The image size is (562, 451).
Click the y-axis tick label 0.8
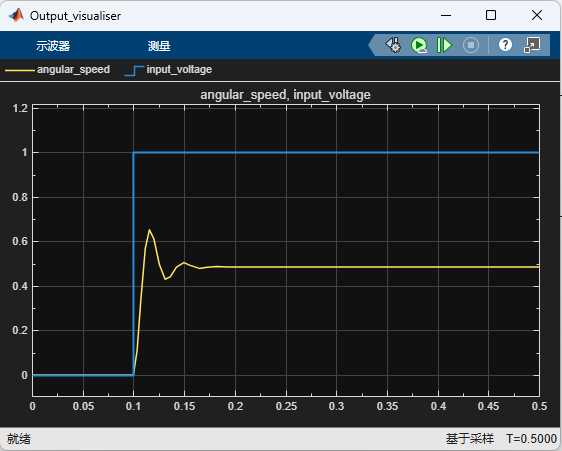pyautogui.click(x=20, y=197)
